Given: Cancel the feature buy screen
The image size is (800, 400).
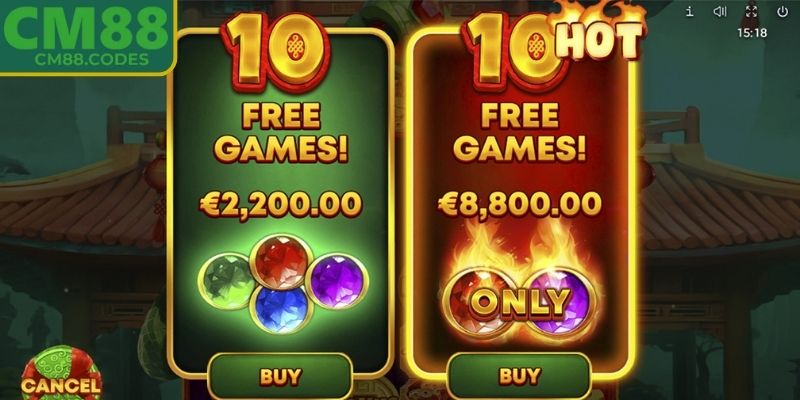Looking at the screenshot, I should (61, 376).
